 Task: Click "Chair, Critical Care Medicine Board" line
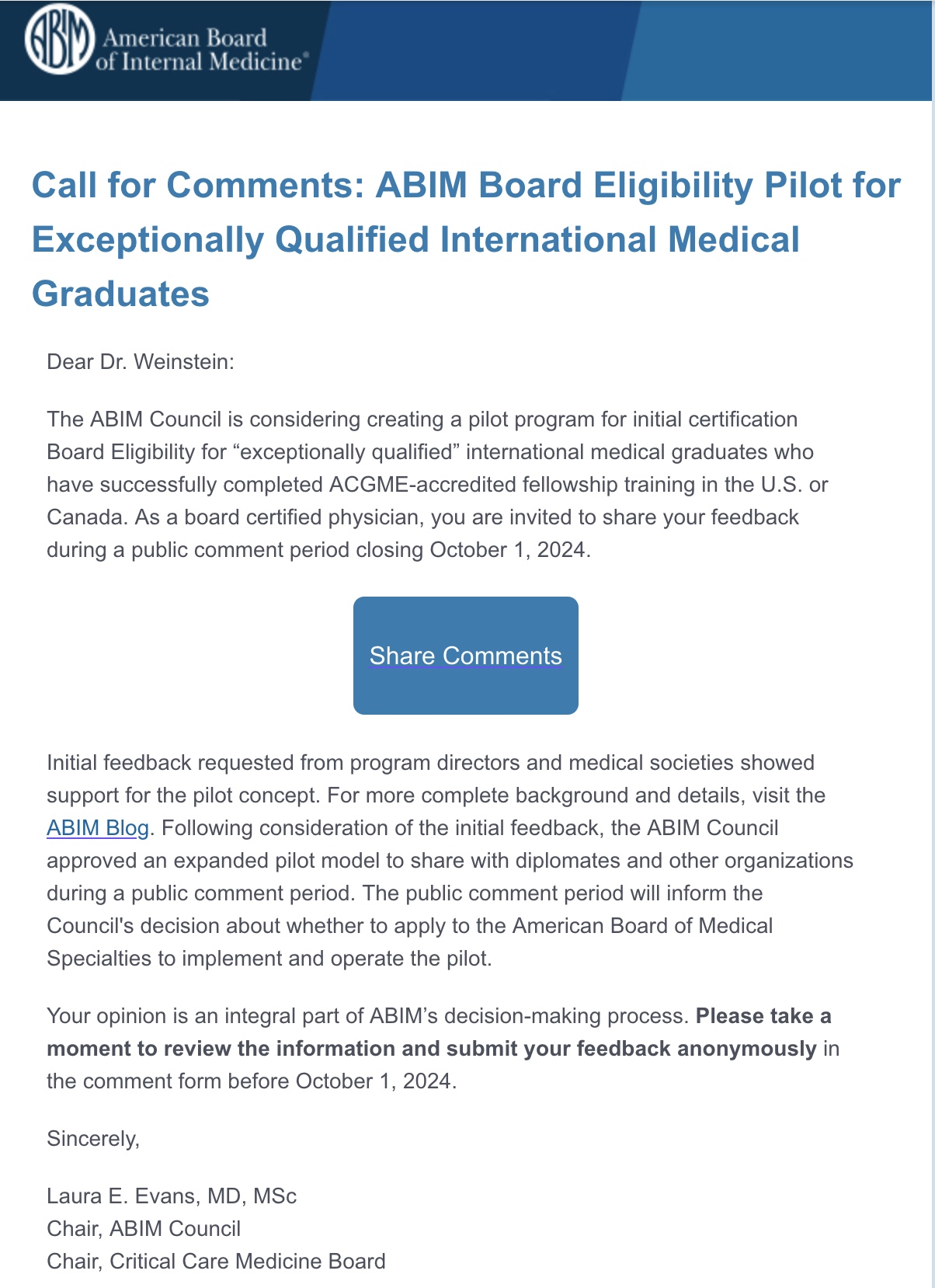pyautogui.click(x=216, y=1262)
